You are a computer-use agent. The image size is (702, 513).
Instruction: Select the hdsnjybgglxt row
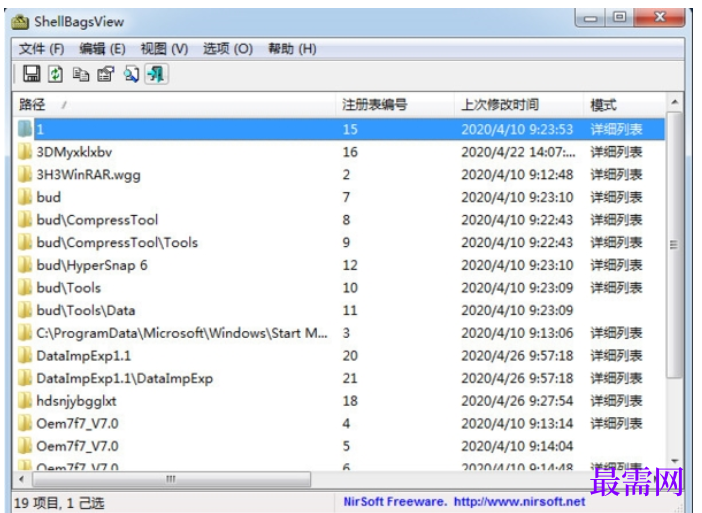[339, 400]
